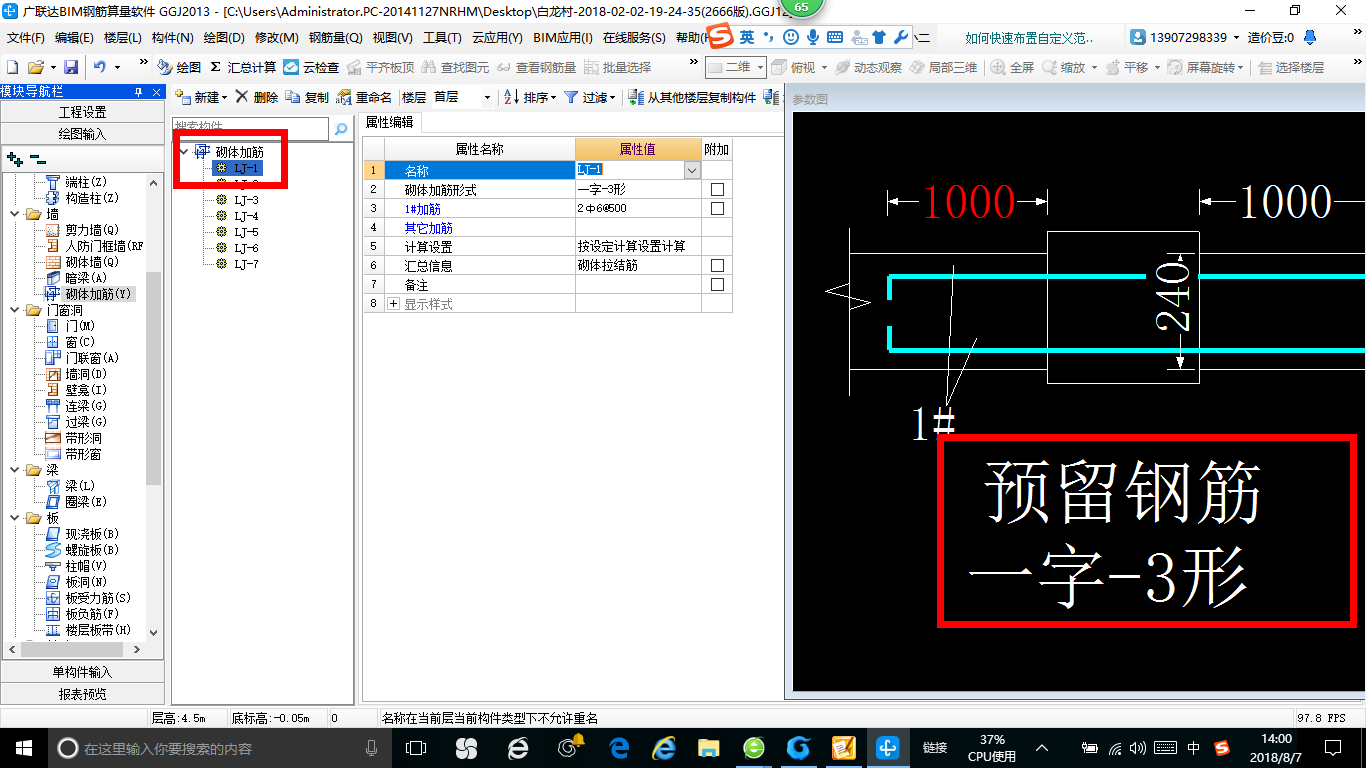Collapse the 板 folder
1366x768 pixels.
click(13, 518)
